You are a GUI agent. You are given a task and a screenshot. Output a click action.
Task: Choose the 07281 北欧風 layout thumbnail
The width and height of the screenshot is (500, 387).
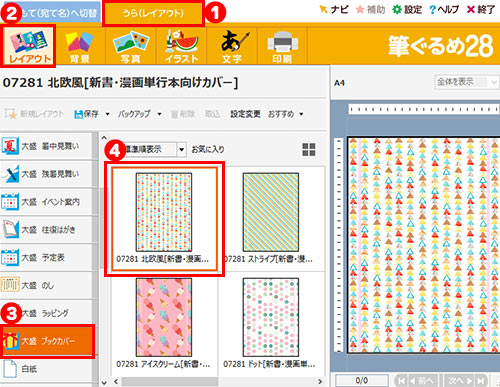pos(164,218)
